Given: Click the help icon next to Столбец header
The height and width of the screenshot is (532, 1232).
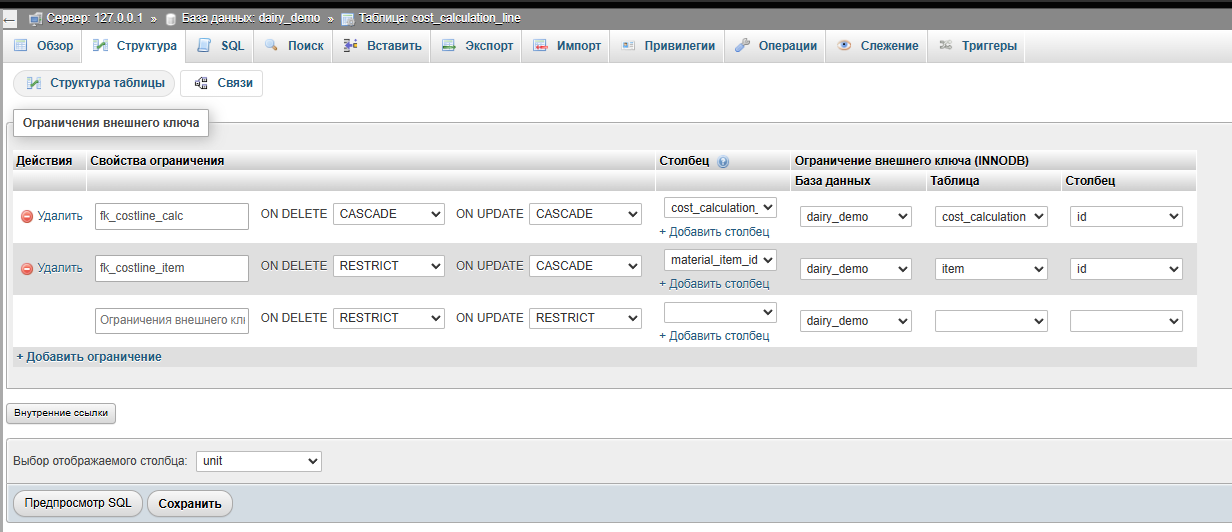Looking at the screenshot, I should click(x=723, y=161).
